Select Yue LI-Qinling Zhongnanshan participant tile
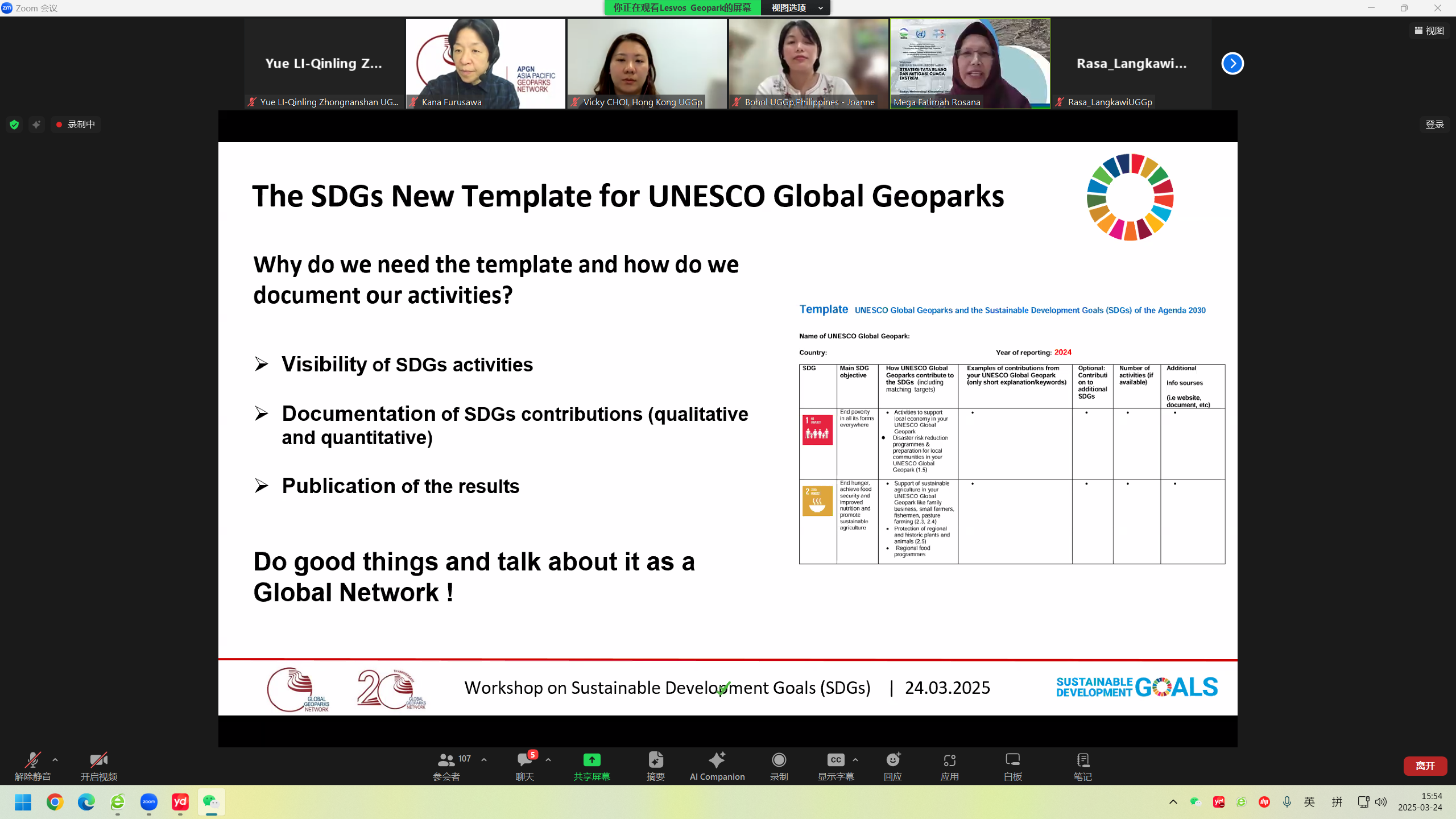 (x=324, y=63)
